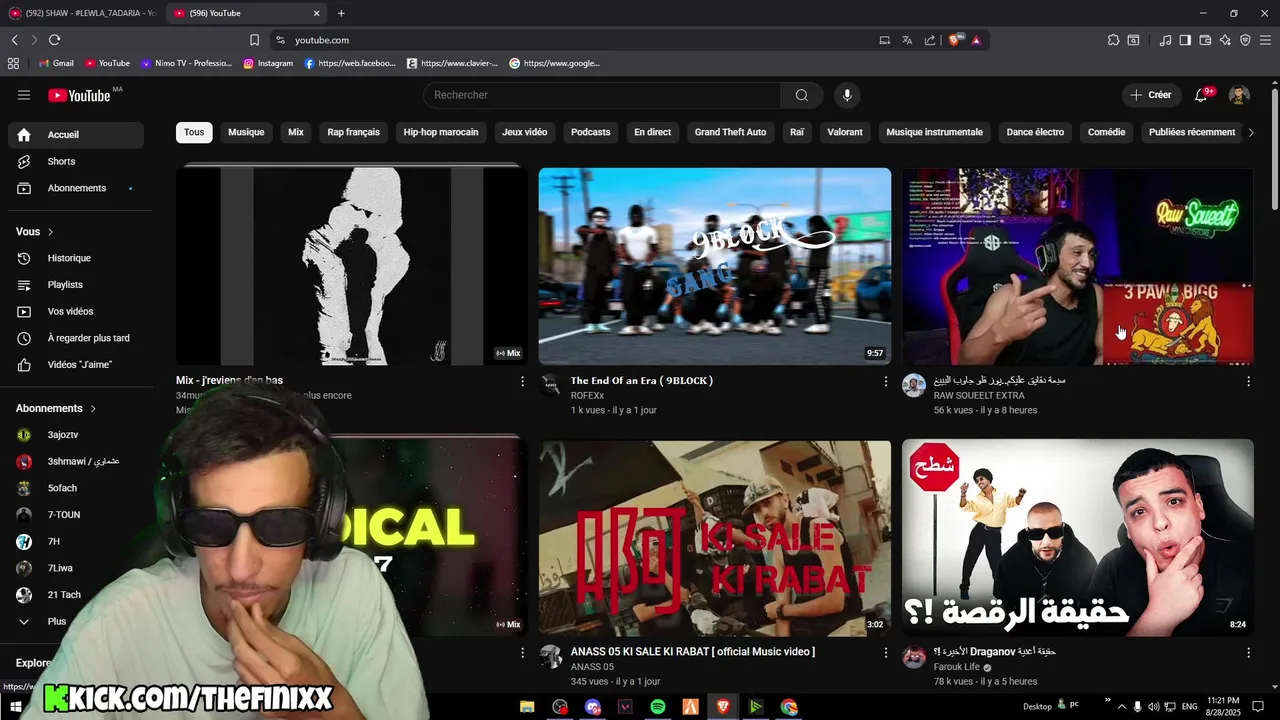Select the Grand Theft Auto chip

(x=730, y=132)
